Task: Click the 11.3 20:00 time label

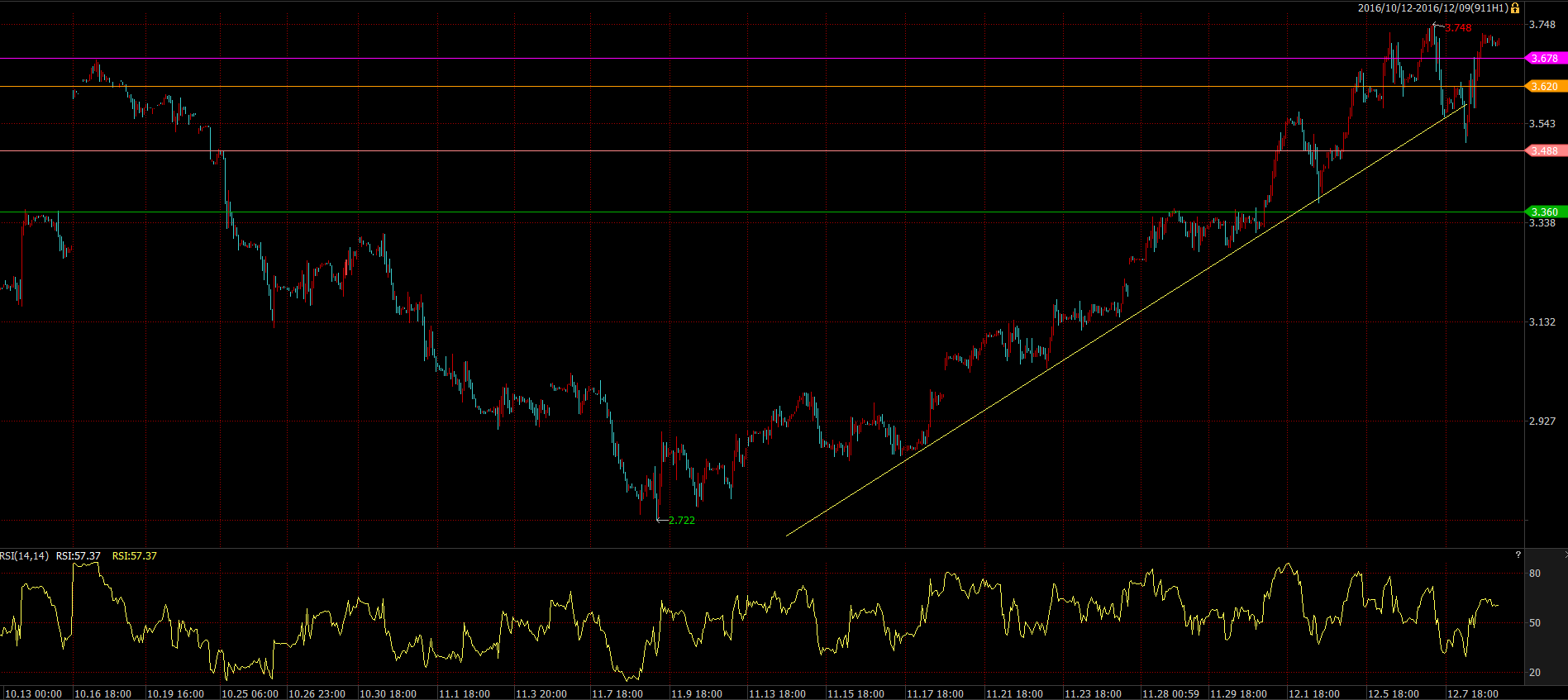Action: [x=541, y=694]
